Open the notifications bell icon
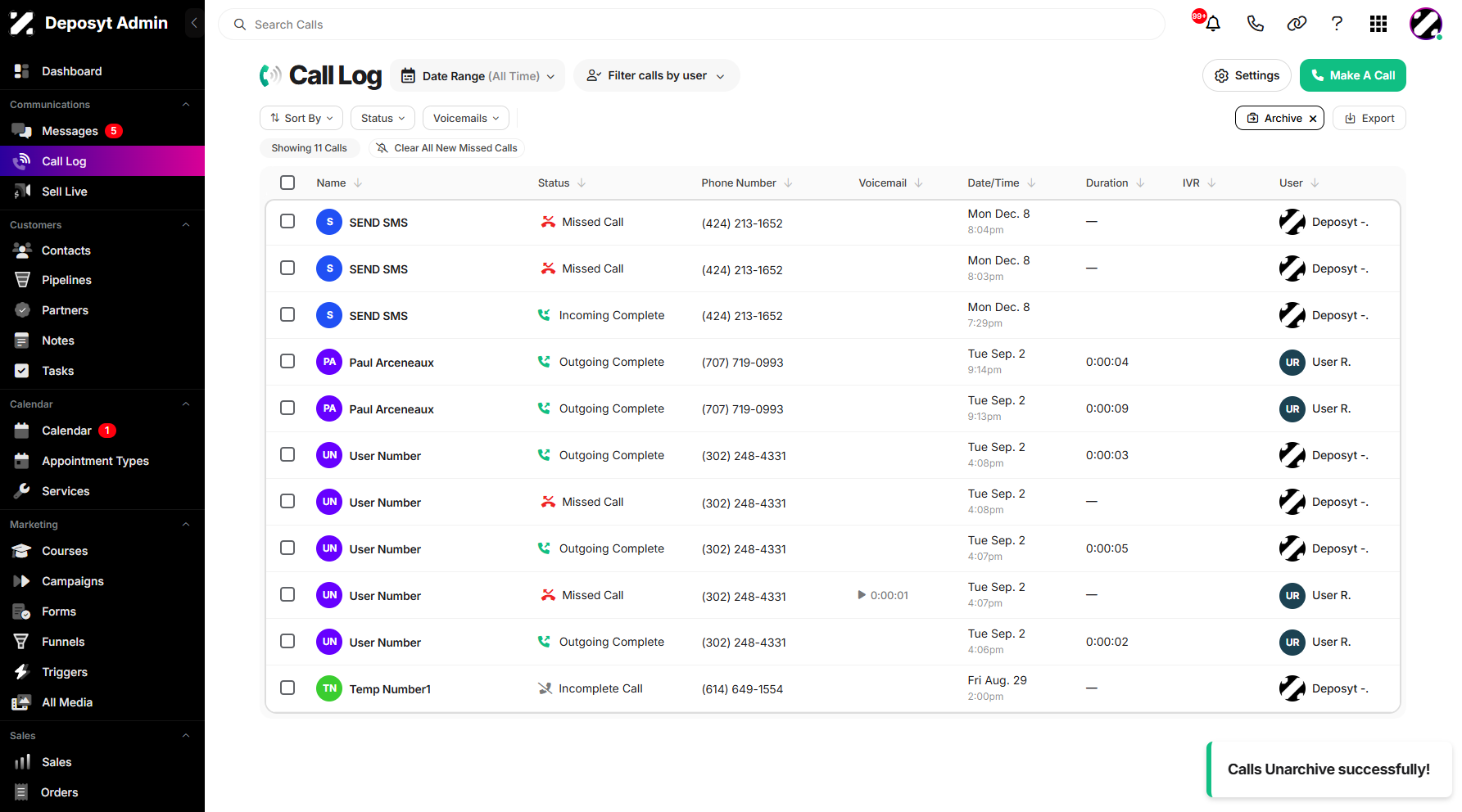 point(1213,24)
